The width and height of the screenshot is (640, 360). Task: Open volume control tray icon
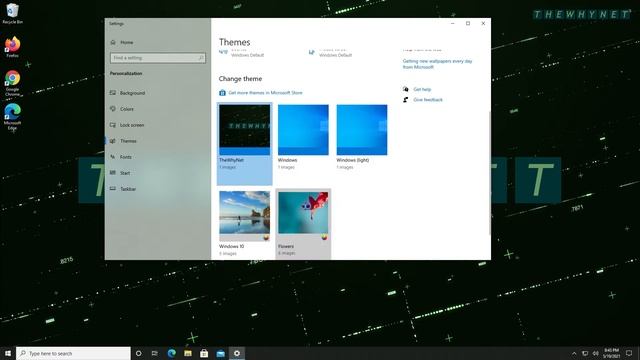pos(596,353)
